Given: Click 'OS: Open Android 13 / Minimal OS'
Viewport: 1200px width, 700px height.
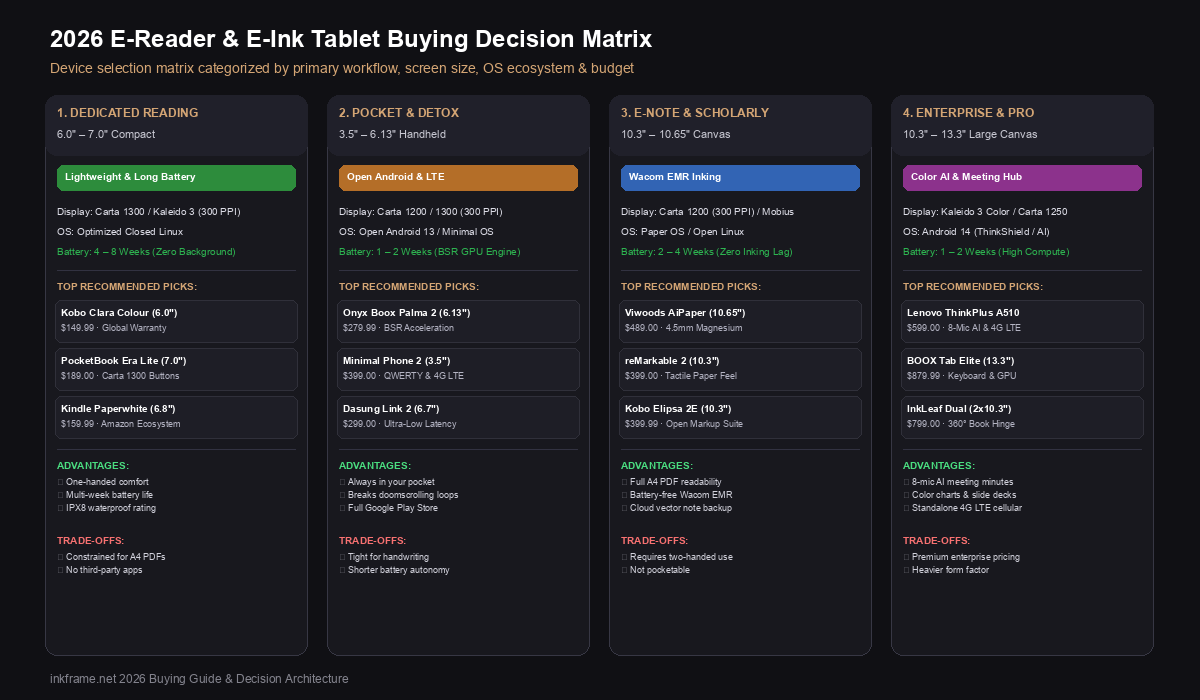Looking at the screenshot, I should tap(416, 232).
